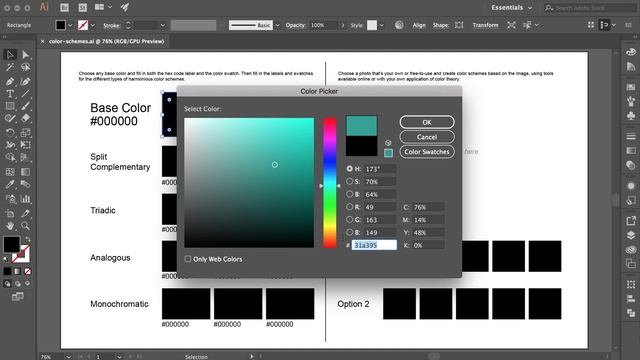
Task: Open the Transform panel link
Action: [x=485, y=25]
